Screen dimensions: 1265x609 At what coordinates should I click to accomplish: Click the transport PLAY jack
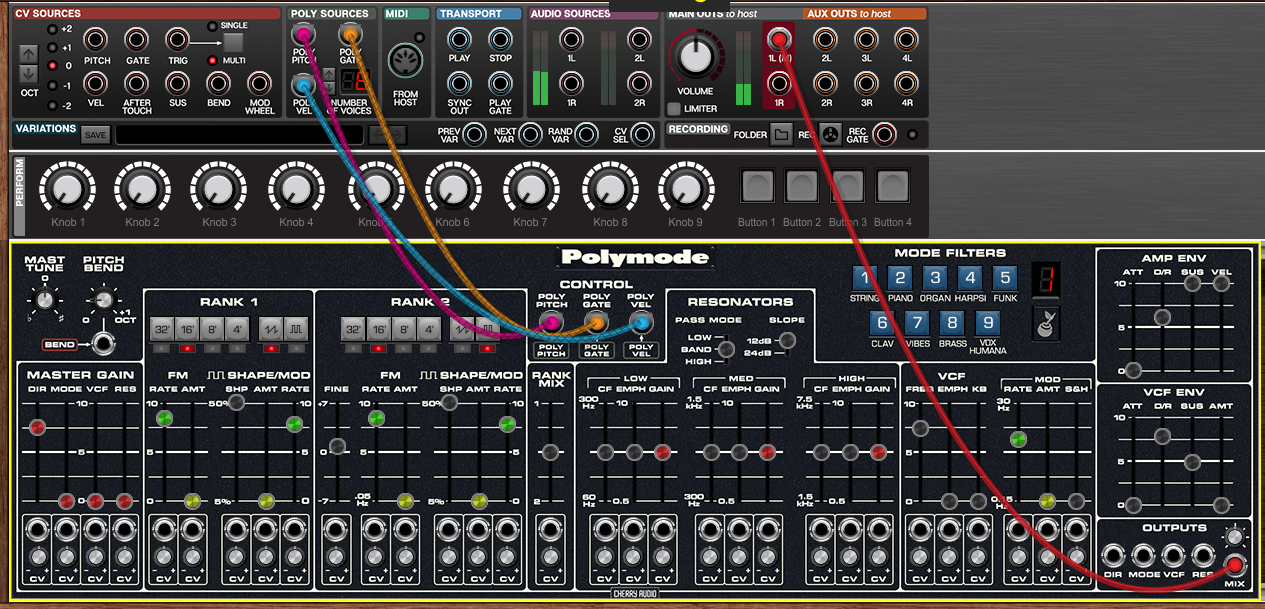(460, 40)
